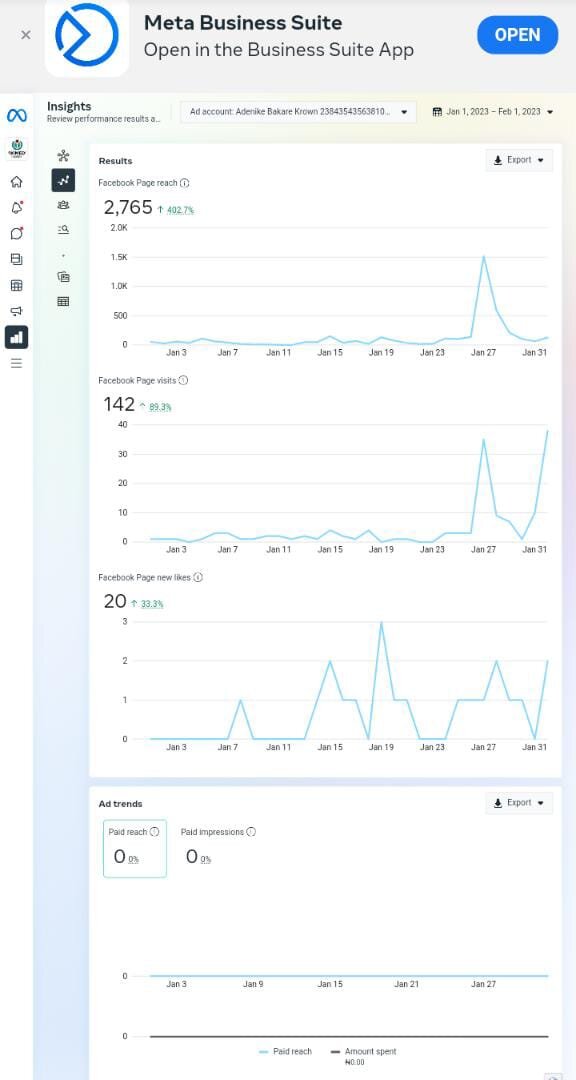Select the Paid impressions metric card
This screenshot has width=576, height=1080.
point(218,849)
